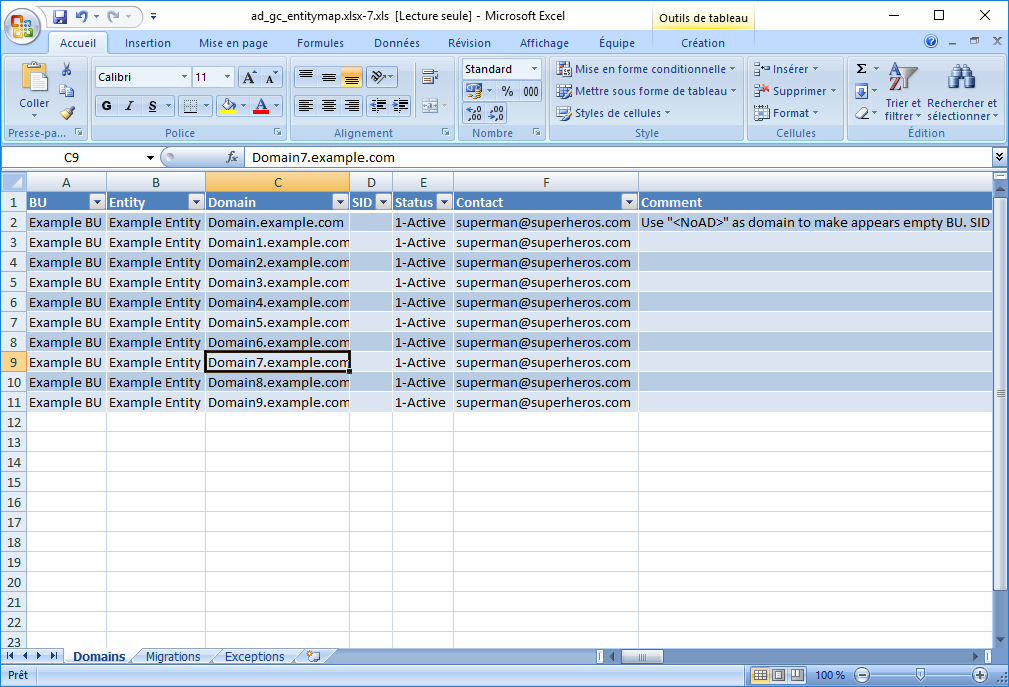Apply yellow fill color to cell

228,105
